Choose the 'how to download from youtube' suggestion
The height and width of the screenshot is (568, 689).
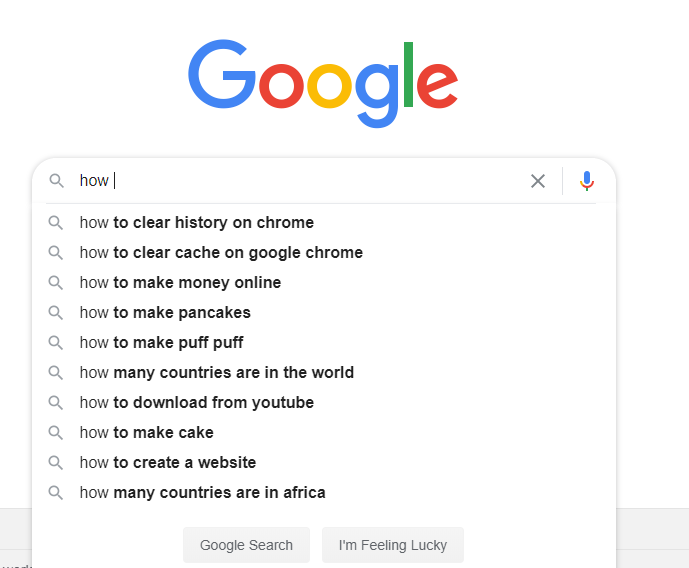coord(197,403)
